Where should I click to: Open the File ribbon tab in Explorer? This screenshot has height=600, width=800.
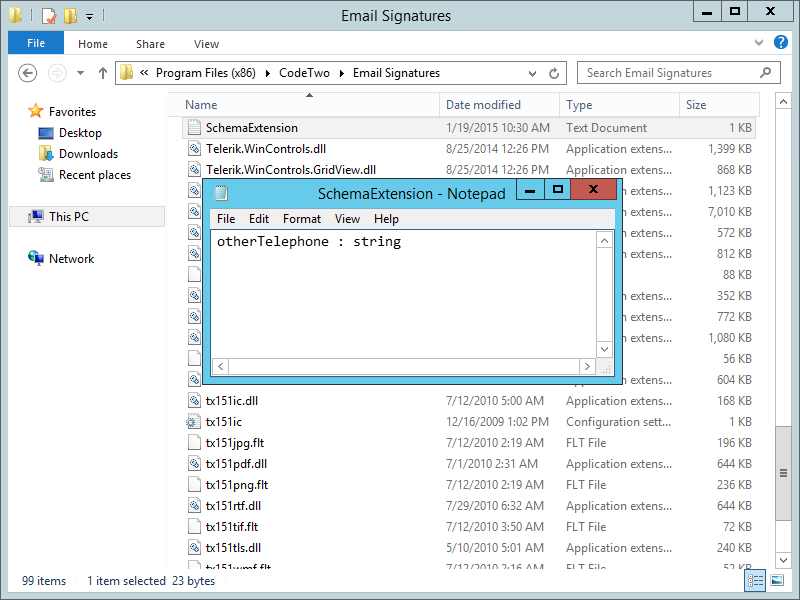pyautogui.click(x=36, y=43)
